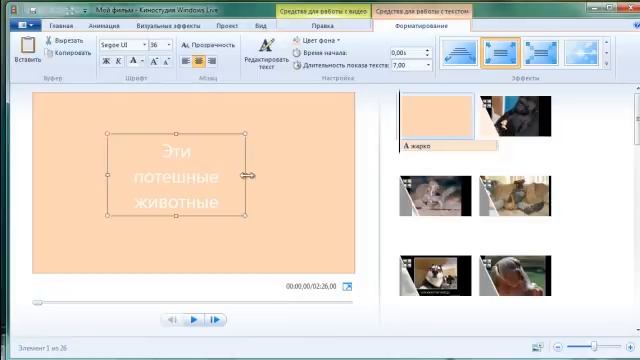The width and height of the screenshot is (640, 360).
Task: Go to the previous frame
Action: 172,320
